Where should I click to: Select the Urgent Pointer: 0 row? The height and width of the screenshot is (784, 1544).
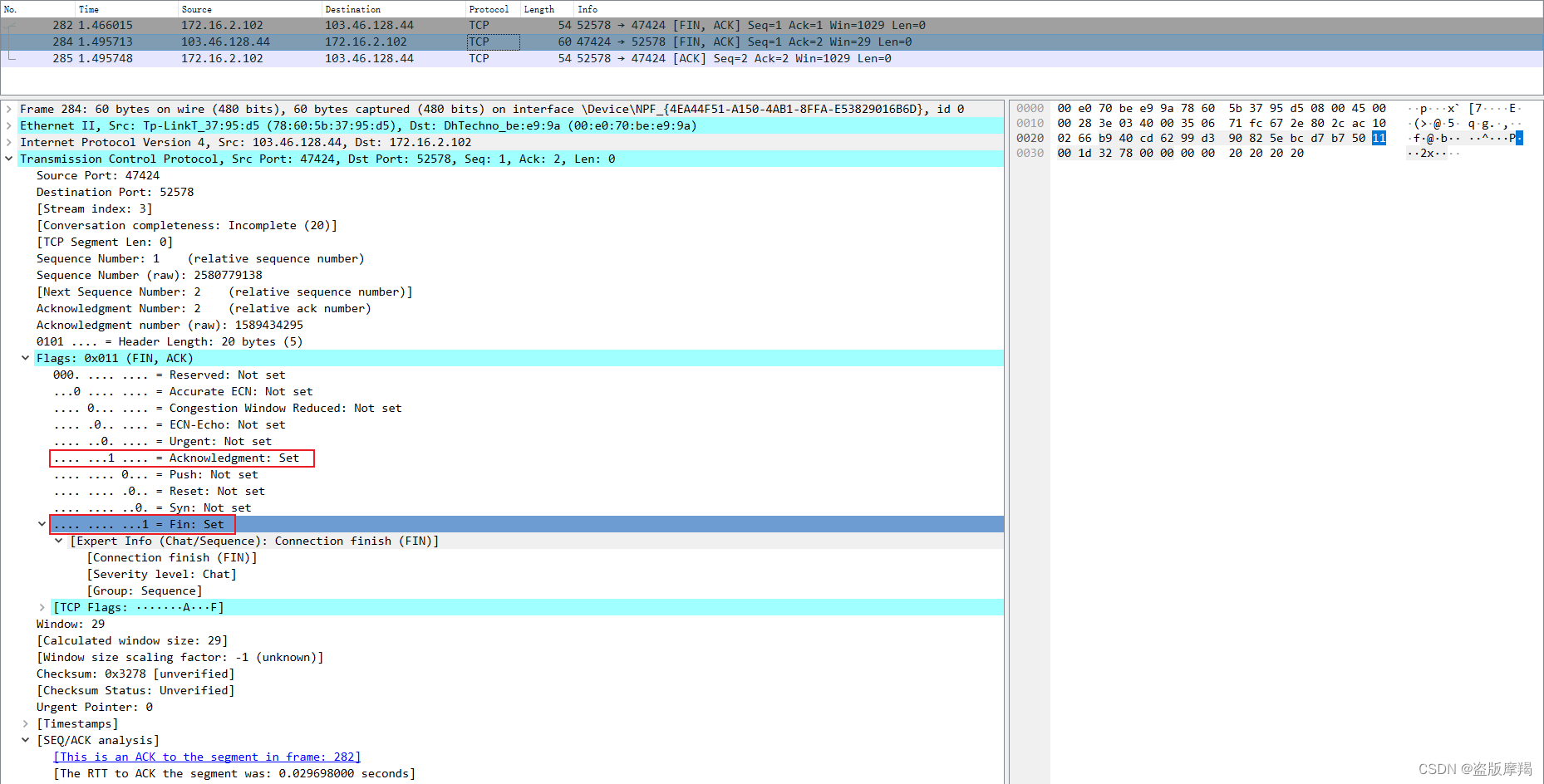(x=95, y=707)
